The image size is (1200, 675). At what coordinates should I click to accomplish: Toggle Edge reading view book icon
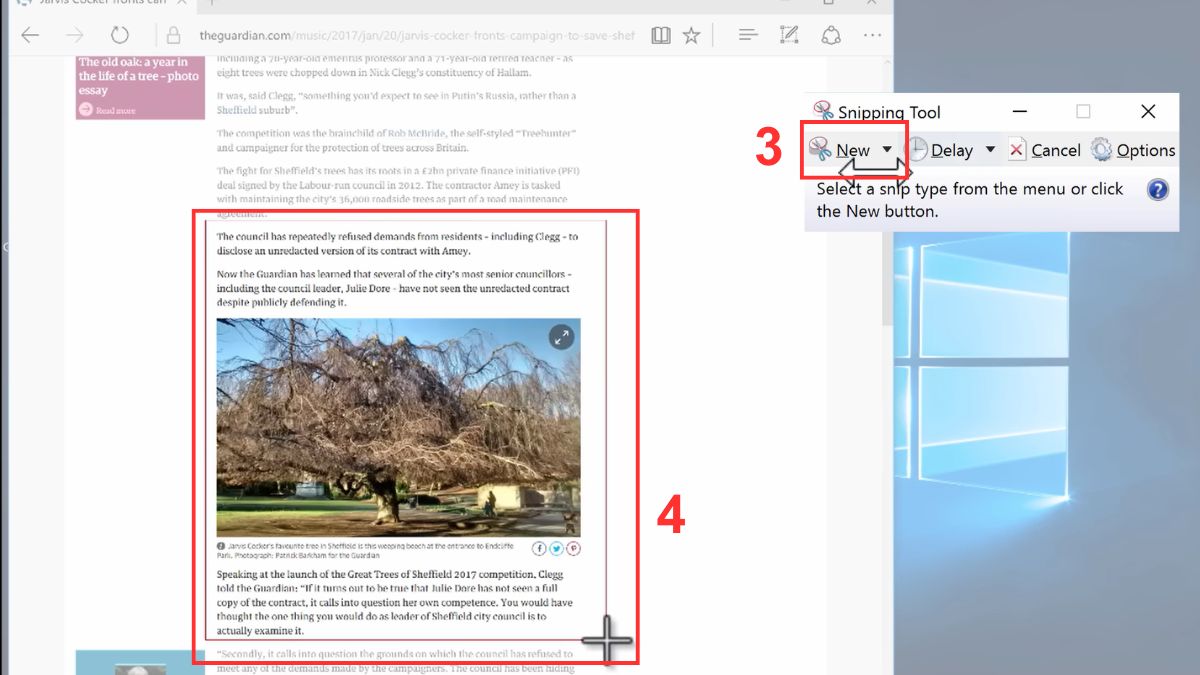click(660, 36)
